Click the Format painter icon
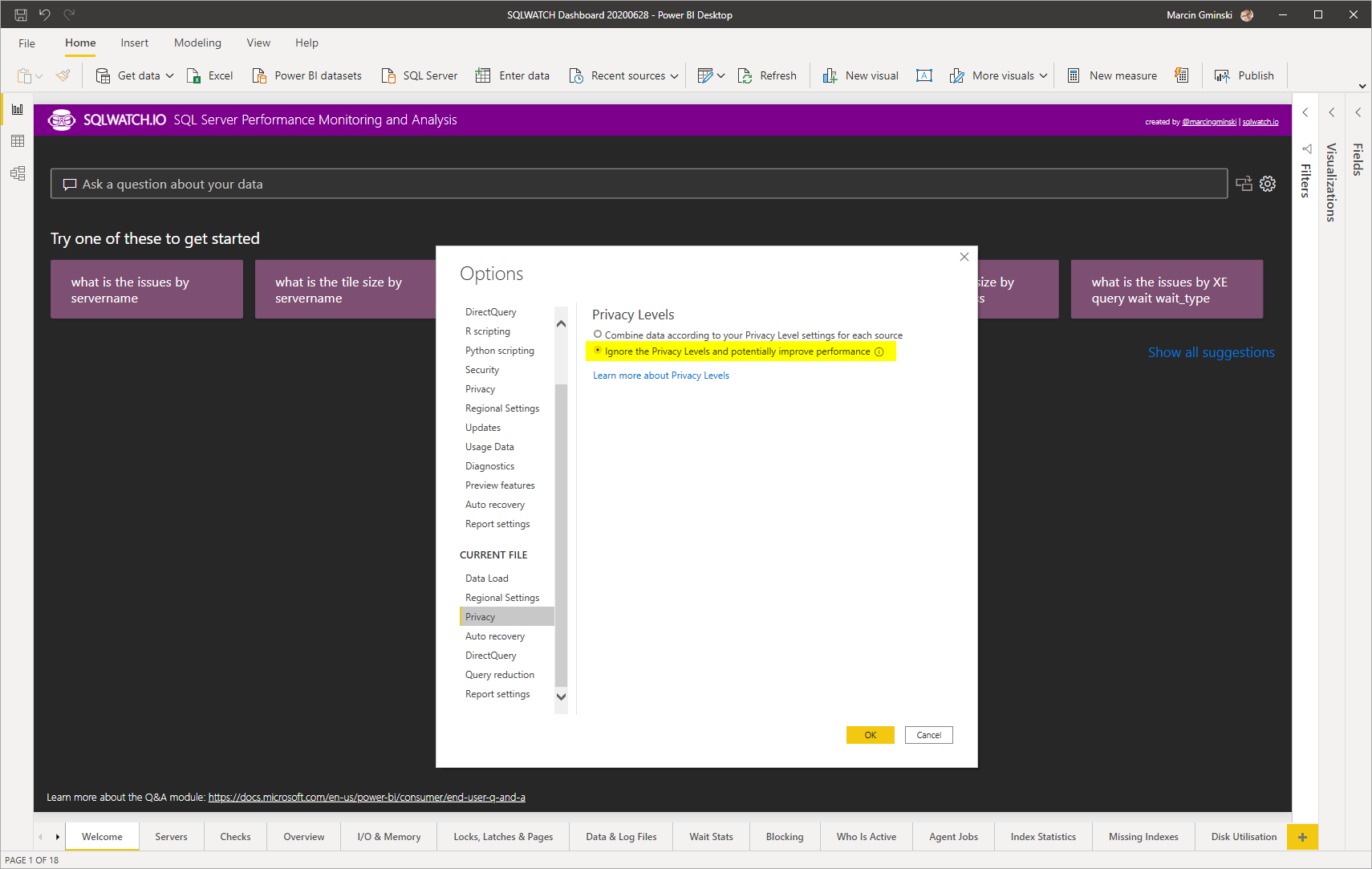This screenshot has height=869, width=1372. pyautogui.click(x=63, y=75)
